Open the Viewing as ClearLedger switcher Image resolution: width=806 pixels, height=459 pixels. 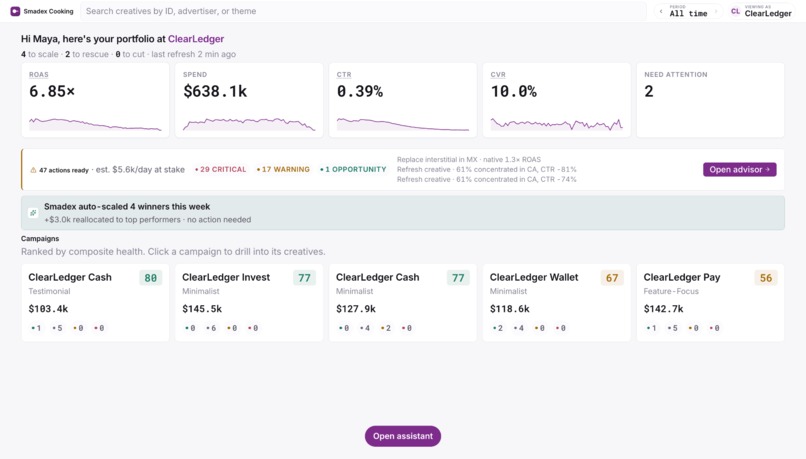[x=762, y=11]
